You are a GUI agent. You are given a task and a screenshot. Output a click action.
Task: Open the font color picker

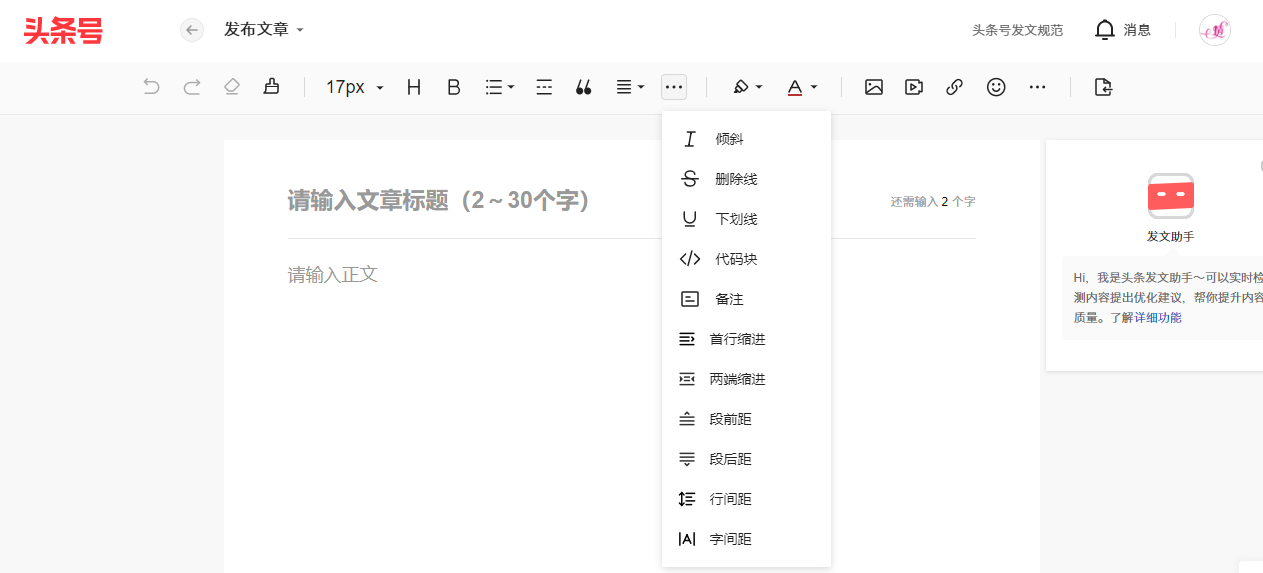tap(802, 87)
